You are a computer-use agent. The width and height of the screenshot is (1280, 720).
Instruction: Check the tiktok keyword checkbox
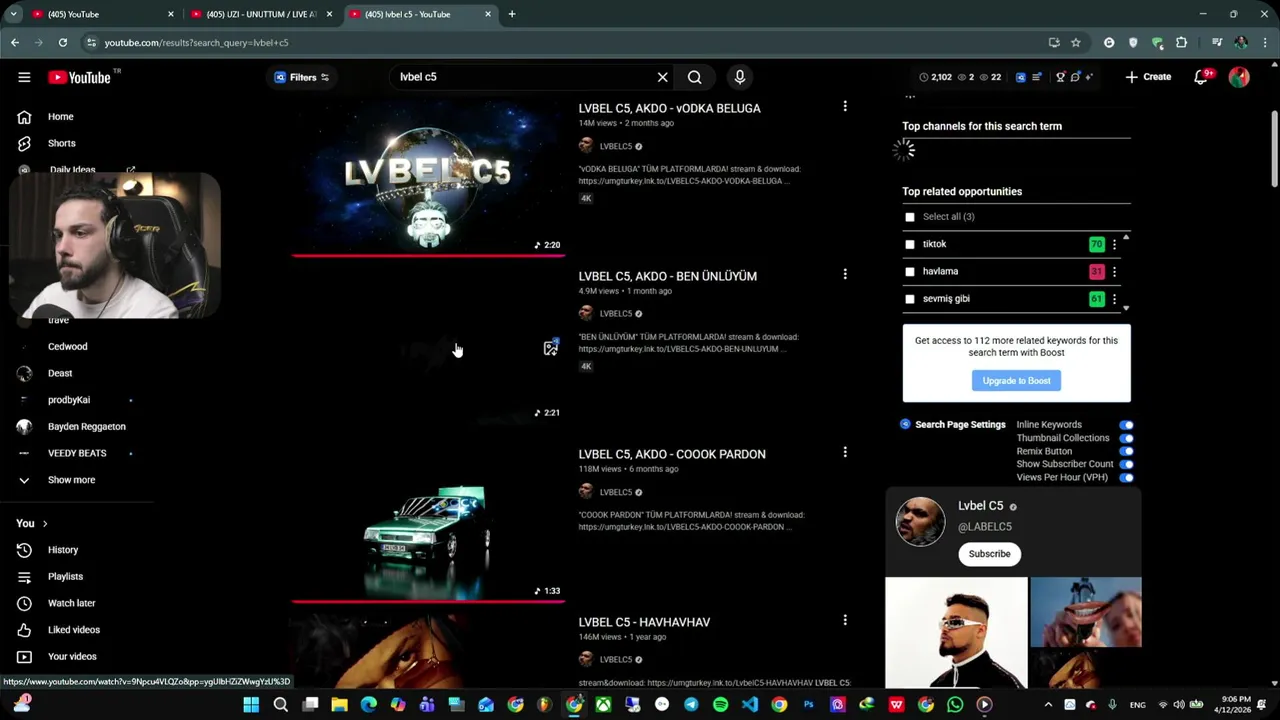click(910, 244)
